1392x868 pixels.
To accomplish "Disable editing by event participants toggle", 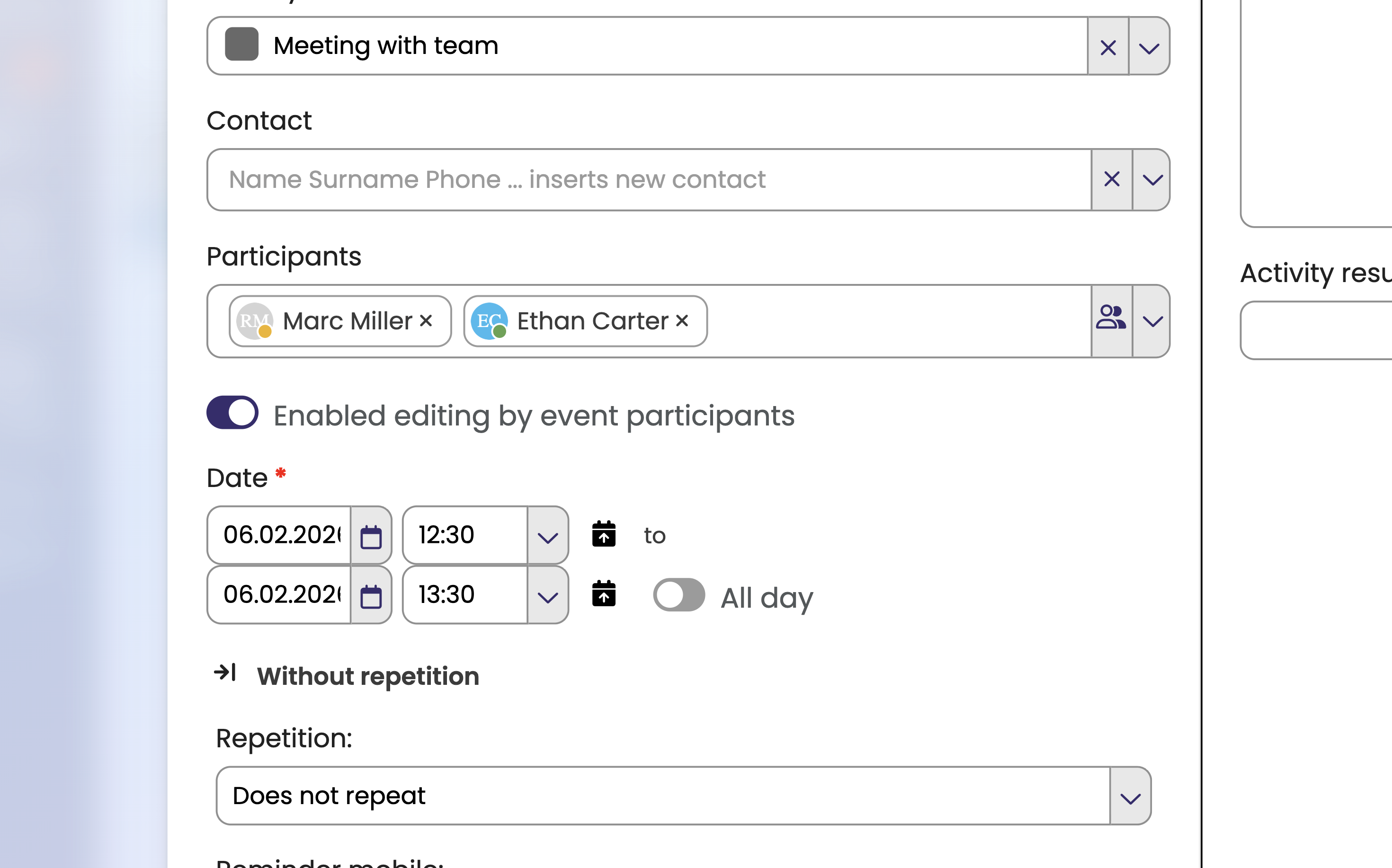I will coord(232,413).
